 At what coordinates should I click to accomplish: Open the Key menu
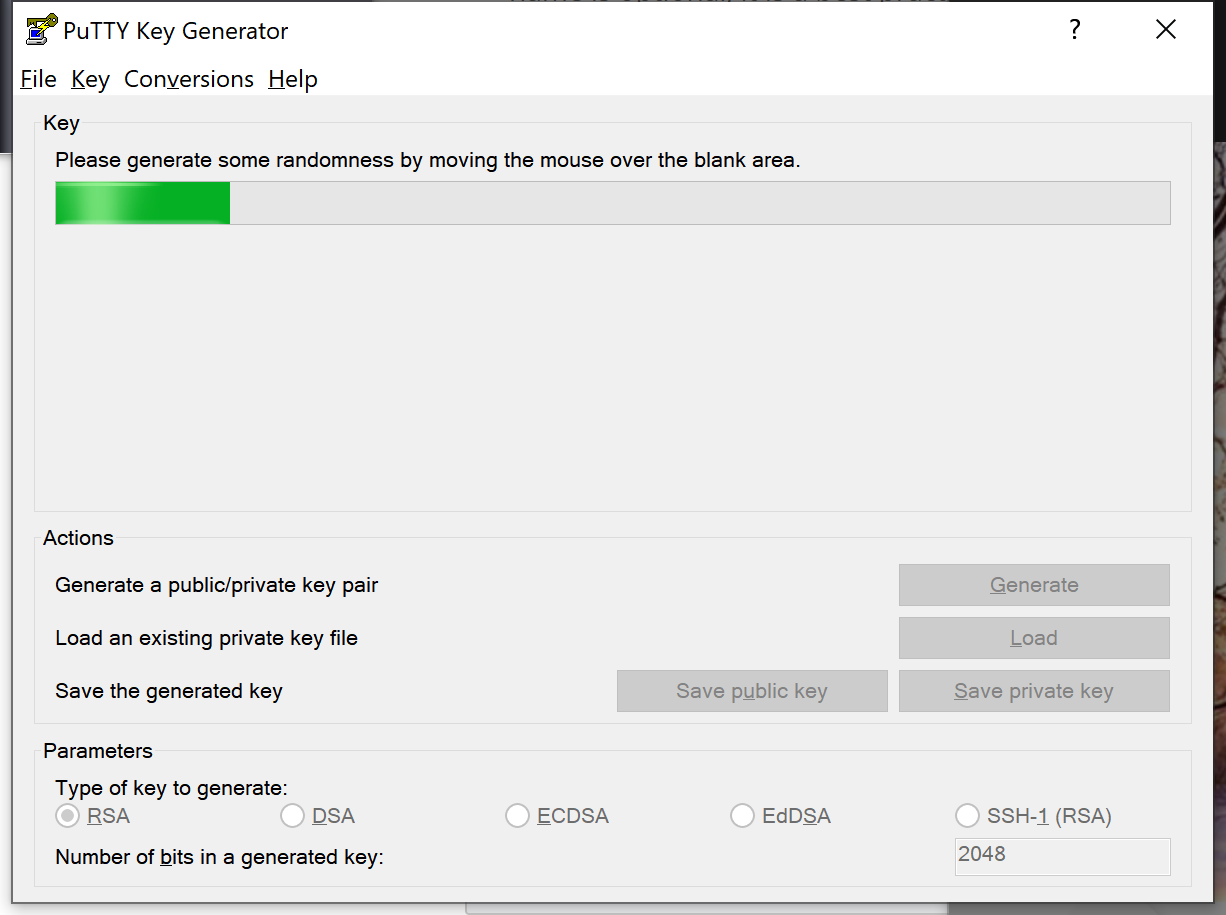[90, 79]
